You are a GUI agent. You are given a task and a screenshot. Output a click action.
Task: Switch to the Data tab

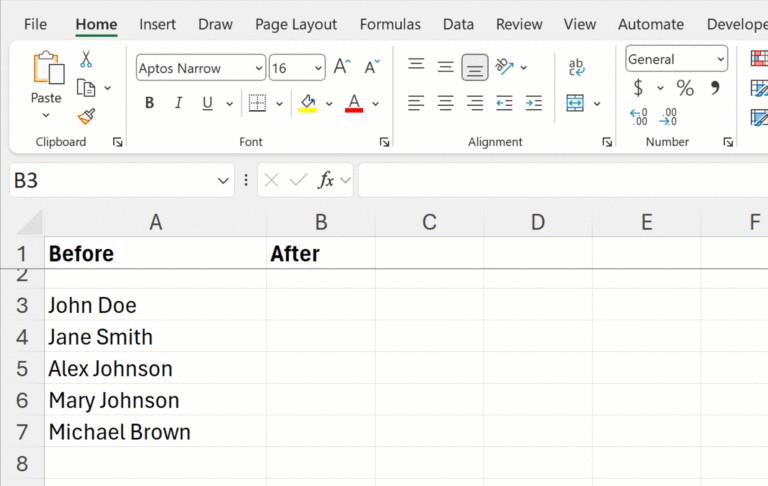pyautogui.click(x=458, y=24)
